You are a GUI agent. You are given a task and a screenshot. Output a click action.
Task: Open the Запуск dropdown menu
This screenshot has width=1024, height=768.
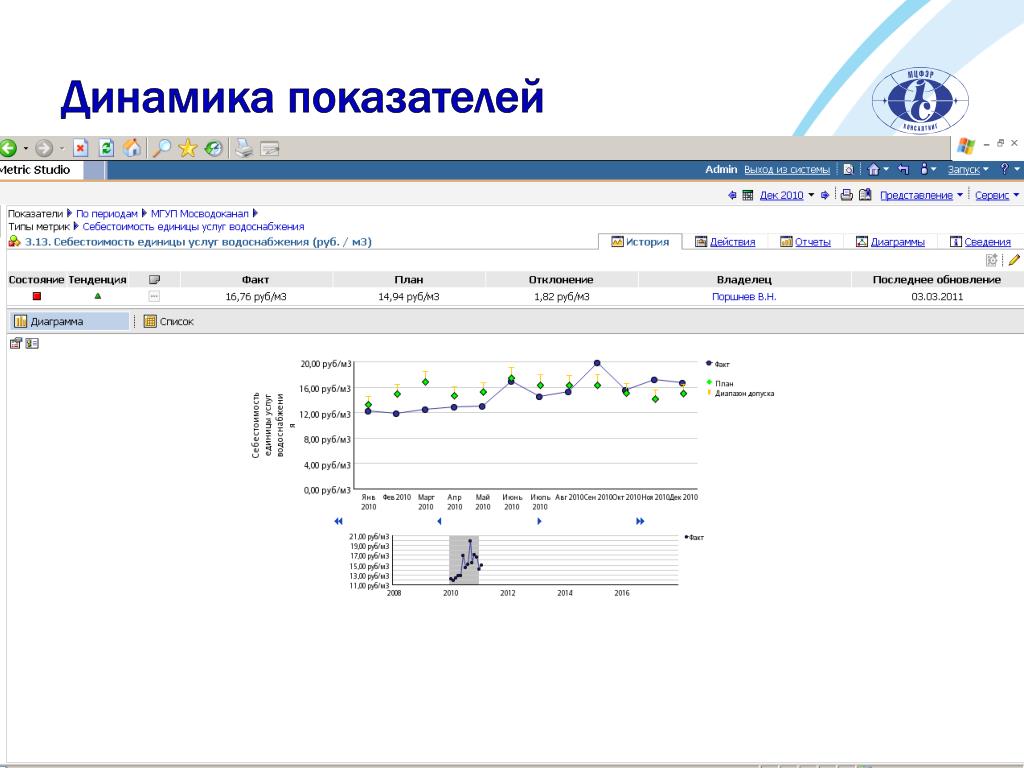coord(969,170)
